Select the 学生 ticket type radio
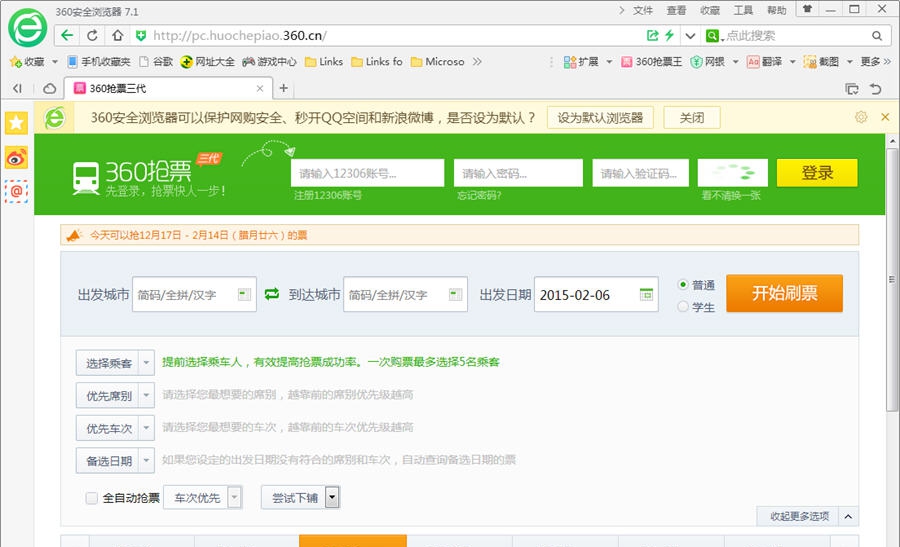 [x=684, y=307]
